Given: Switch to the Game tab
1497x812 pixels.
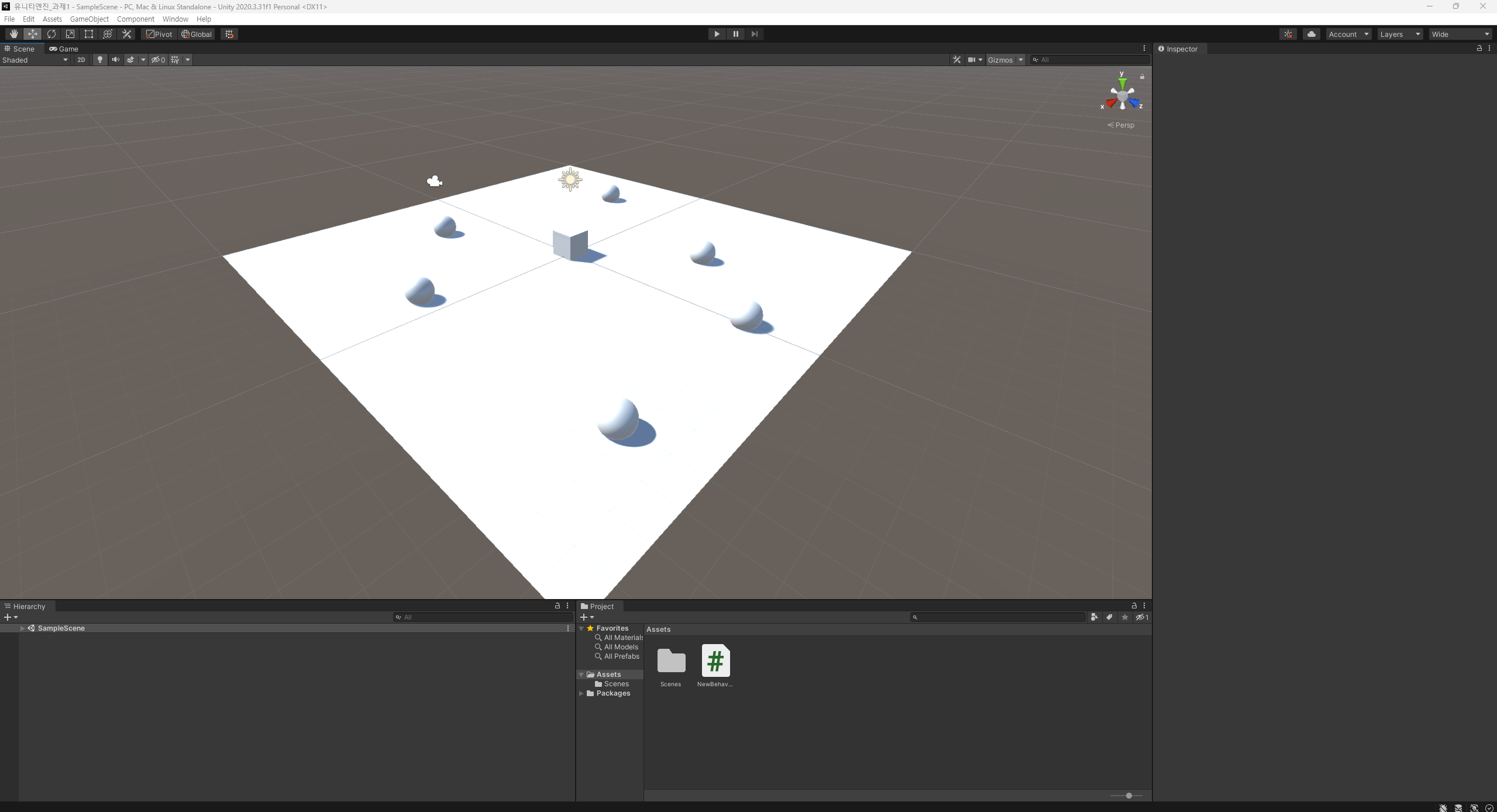Looking at the screenshot, I should [64, 49].
